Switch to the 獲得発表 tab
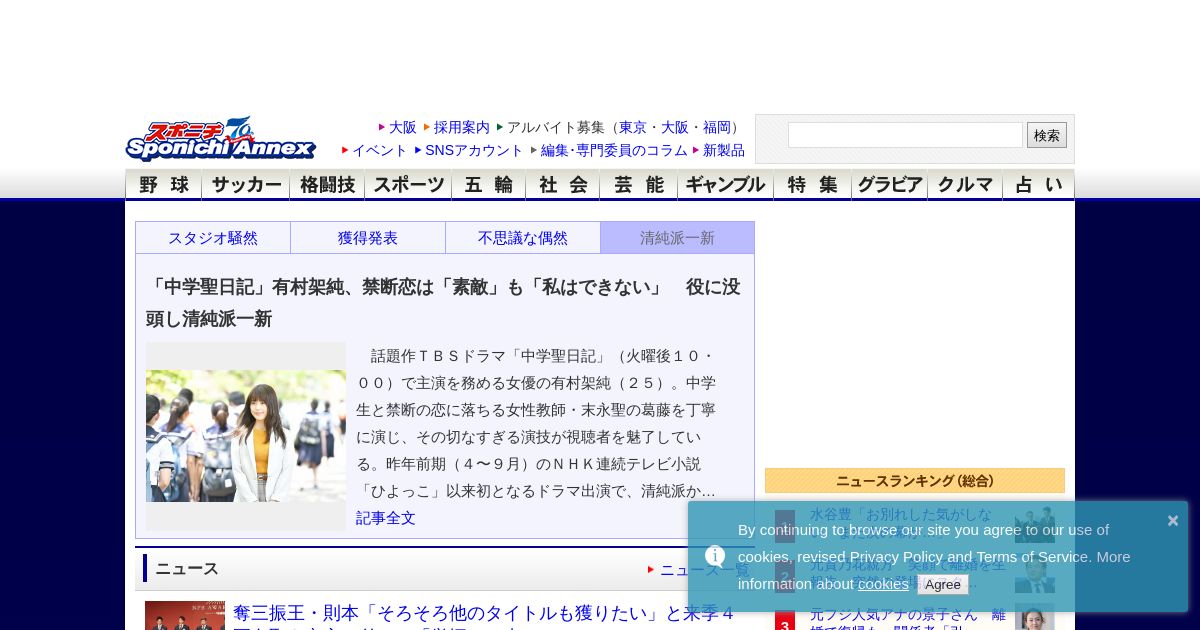Screen dimensions: 1200x630 click(x=368, y=238)
